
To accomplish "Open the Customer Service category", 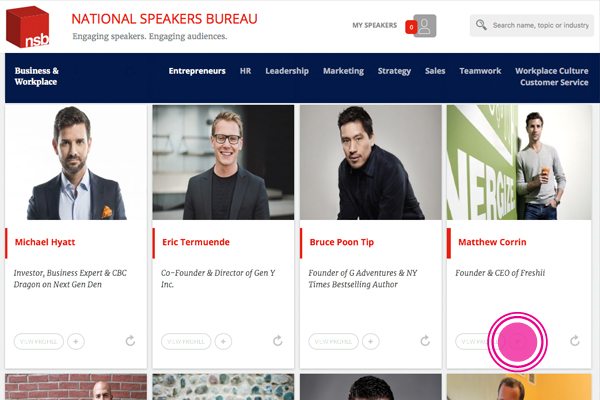I will point(554,83).
